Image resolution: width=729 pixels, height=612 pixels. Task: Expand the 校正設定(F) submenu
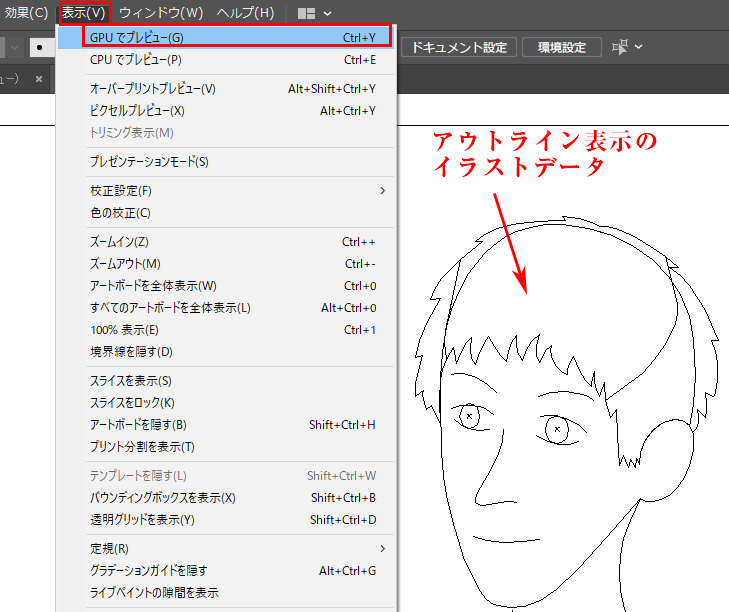coord(225,191)
